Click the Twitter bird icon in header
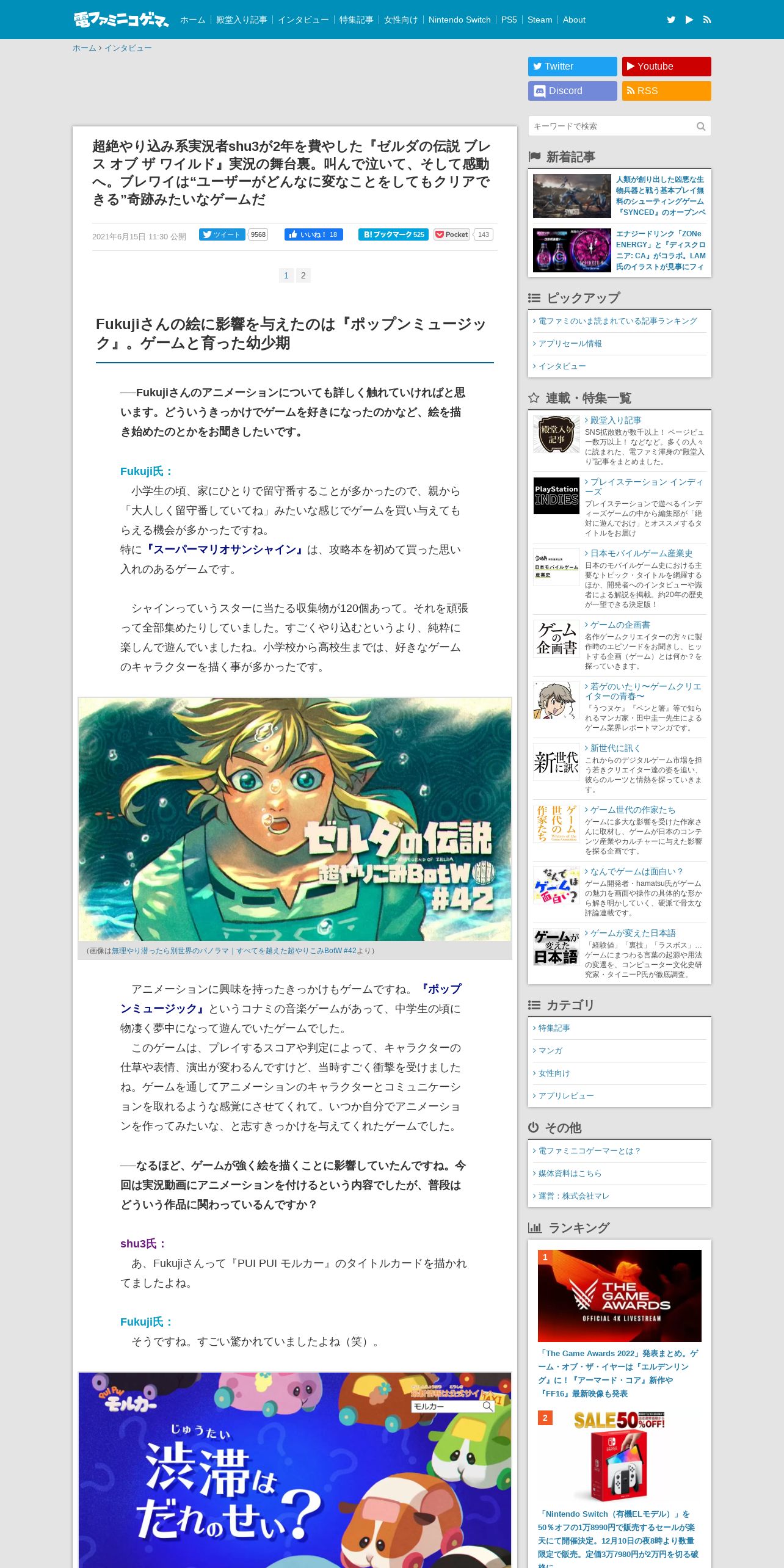The width and height of the screenshot is (784, 1568). tap(671, 20)
